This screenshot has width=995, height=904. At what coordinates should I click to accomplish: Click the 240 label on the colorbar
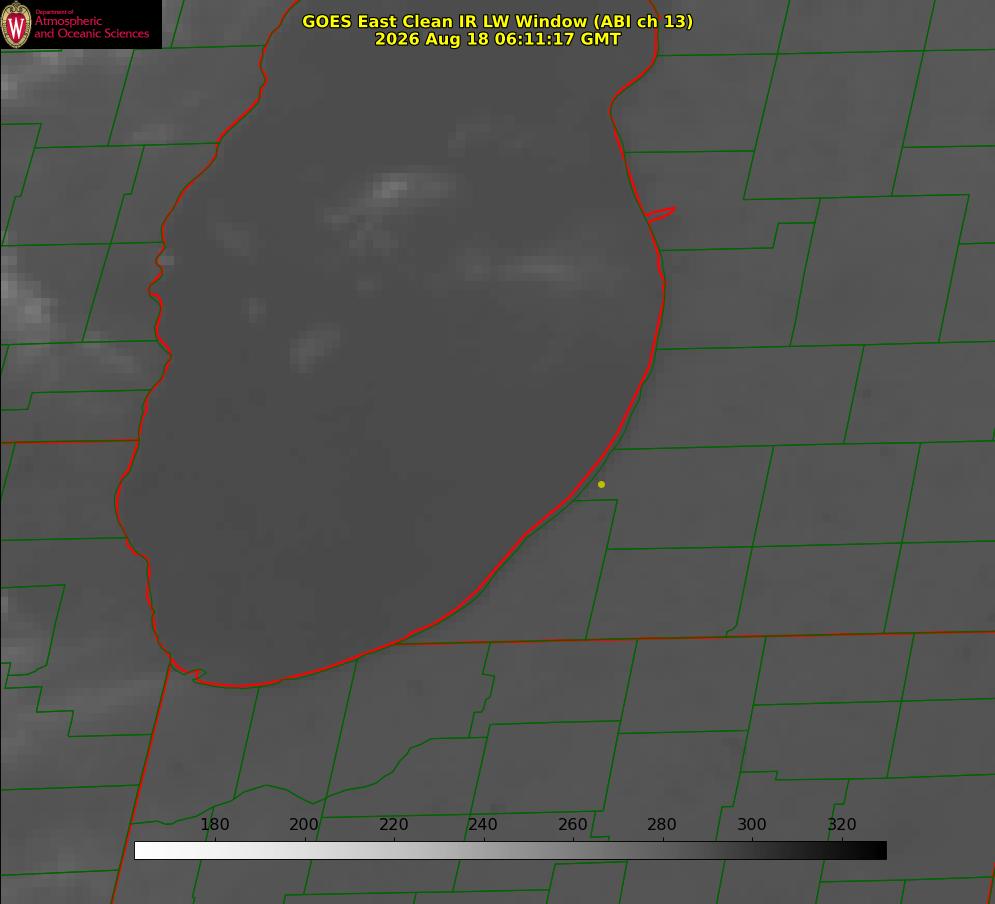click(x=483, y=824)
